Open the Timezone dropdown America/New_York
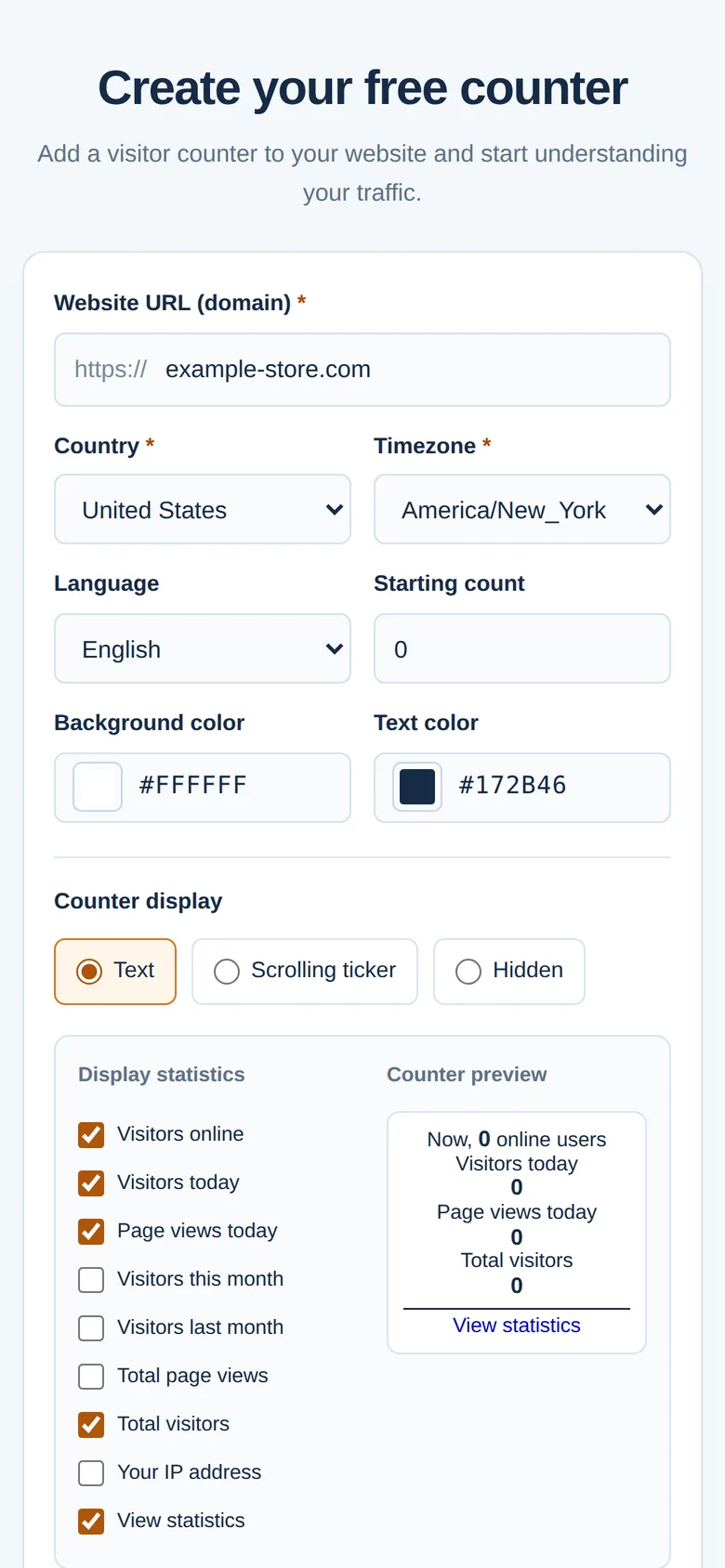725x1568 pixels. pos(522,509)
